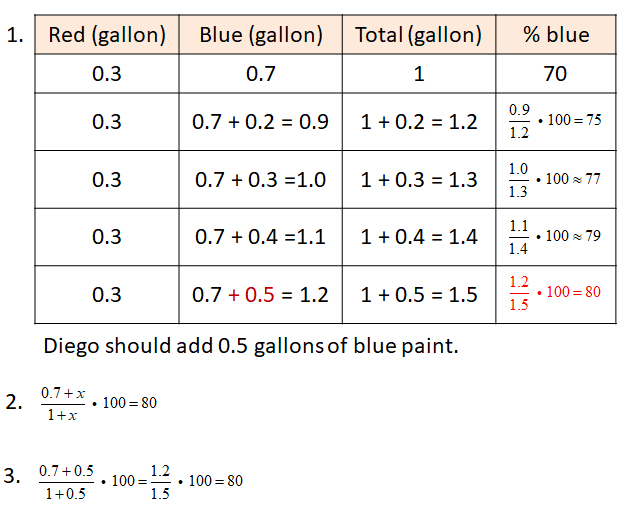This screenshot has height=513, width=628.
Task: Click the "0.7 + 0.3 = 1.0" cell
Action: tap(261, 180)
